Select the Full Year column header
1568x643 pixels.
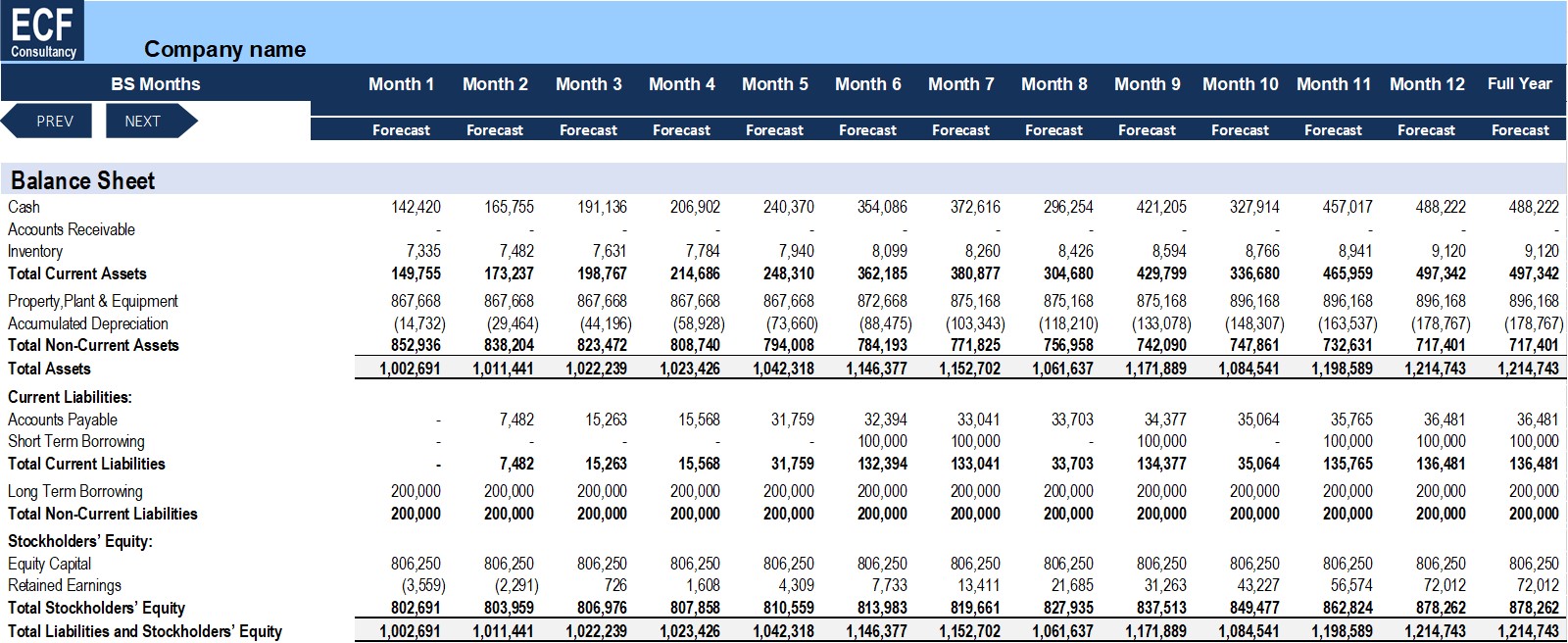pyautogui.click(x=1519, y=84)
